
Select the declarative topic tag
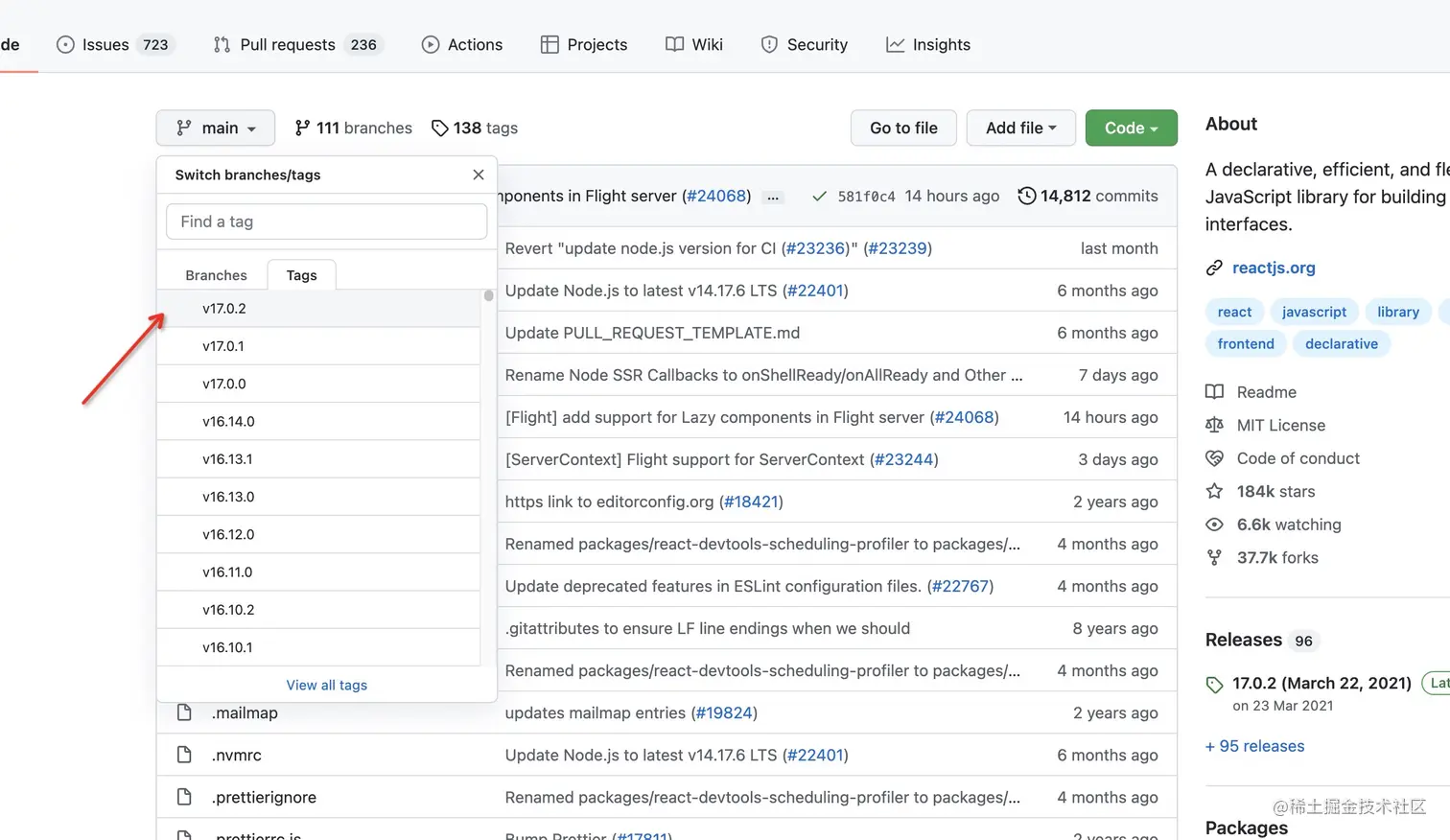coord(1342,343)
